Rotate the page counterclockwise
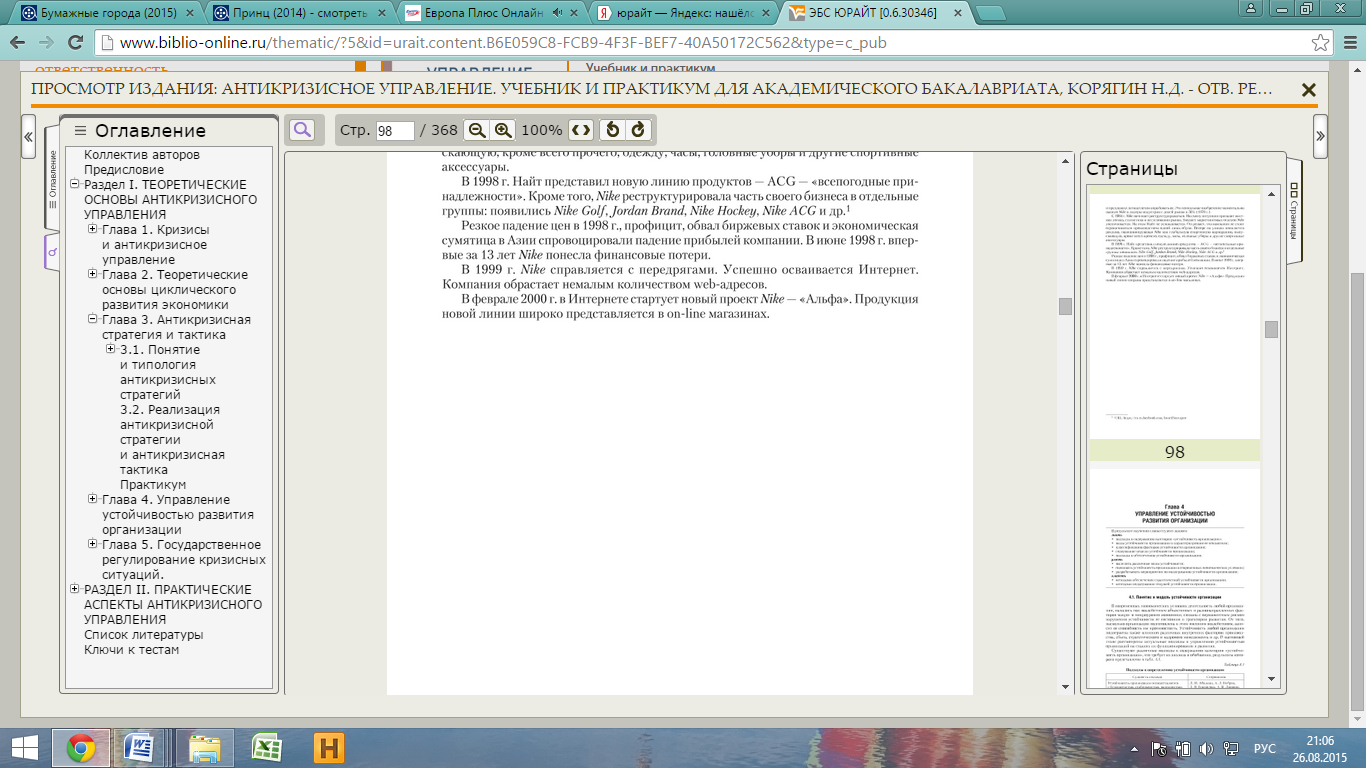This screenshot has width=1366, height=768. [x=613, y=131]
